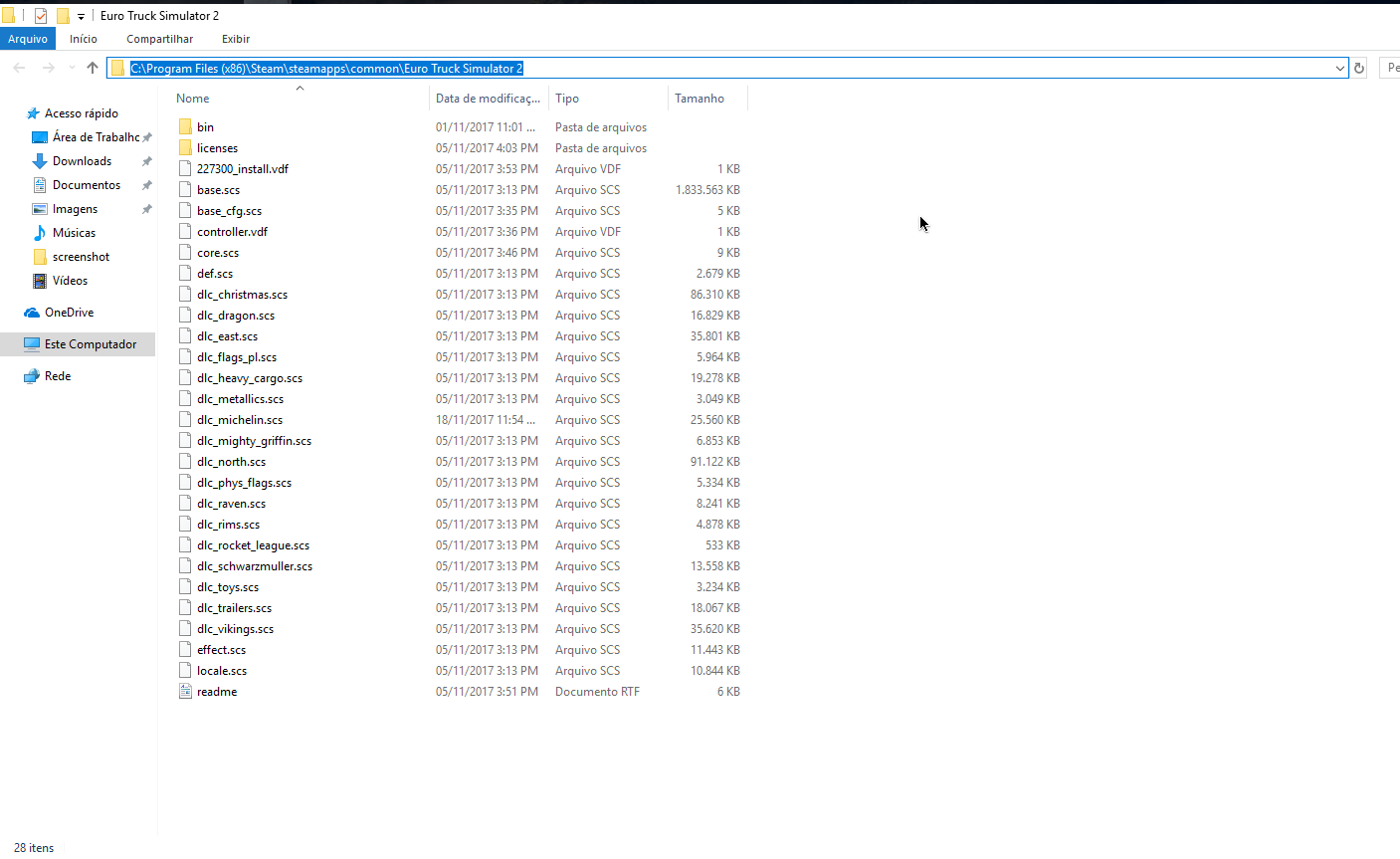This screenshot has width=1400, height=859.
Task: Click the 18/11/2017 11:54 date cell
Action: pyautogui.click(x=486, y=419)
